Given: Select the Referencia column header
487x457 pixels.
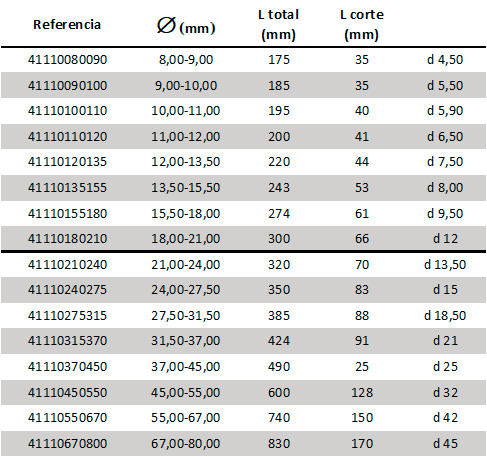Looking at the screenshot, I should point(67,25).
